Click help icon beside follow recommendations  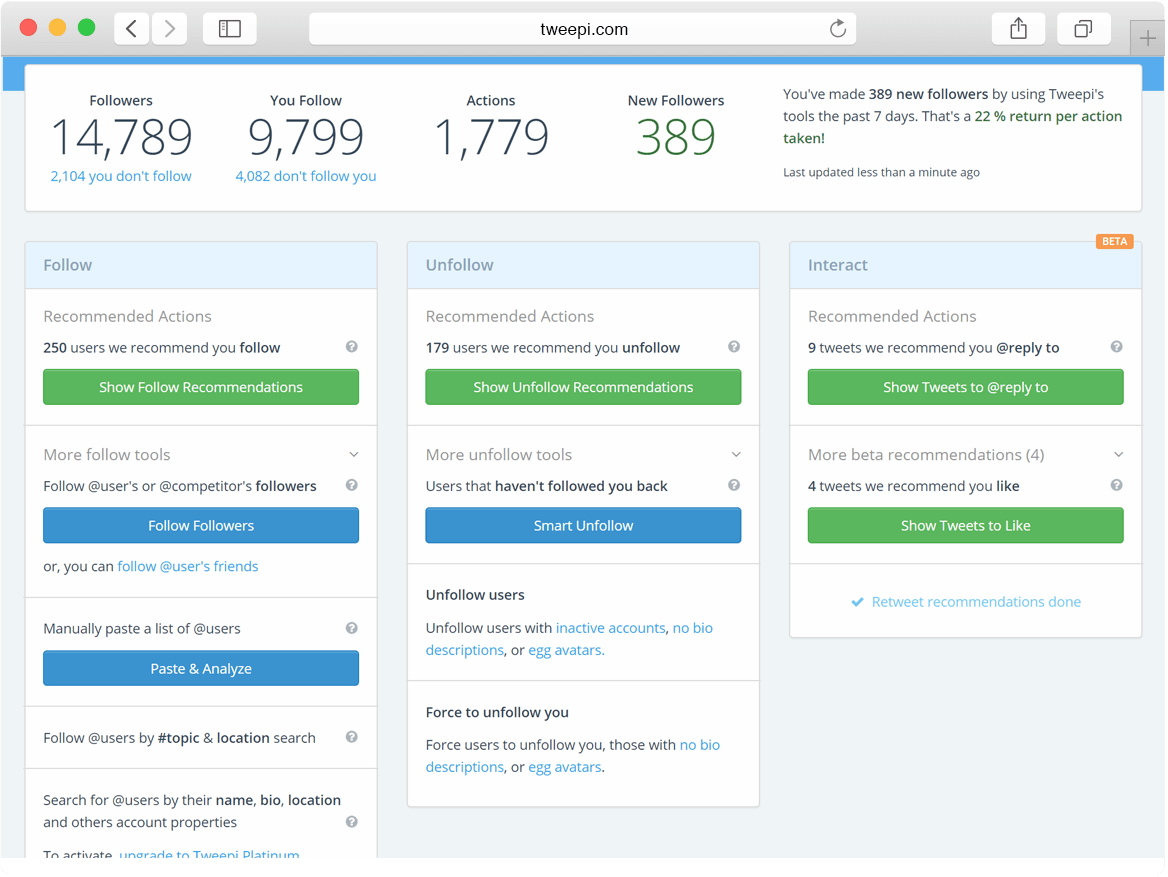pos(352,347)
